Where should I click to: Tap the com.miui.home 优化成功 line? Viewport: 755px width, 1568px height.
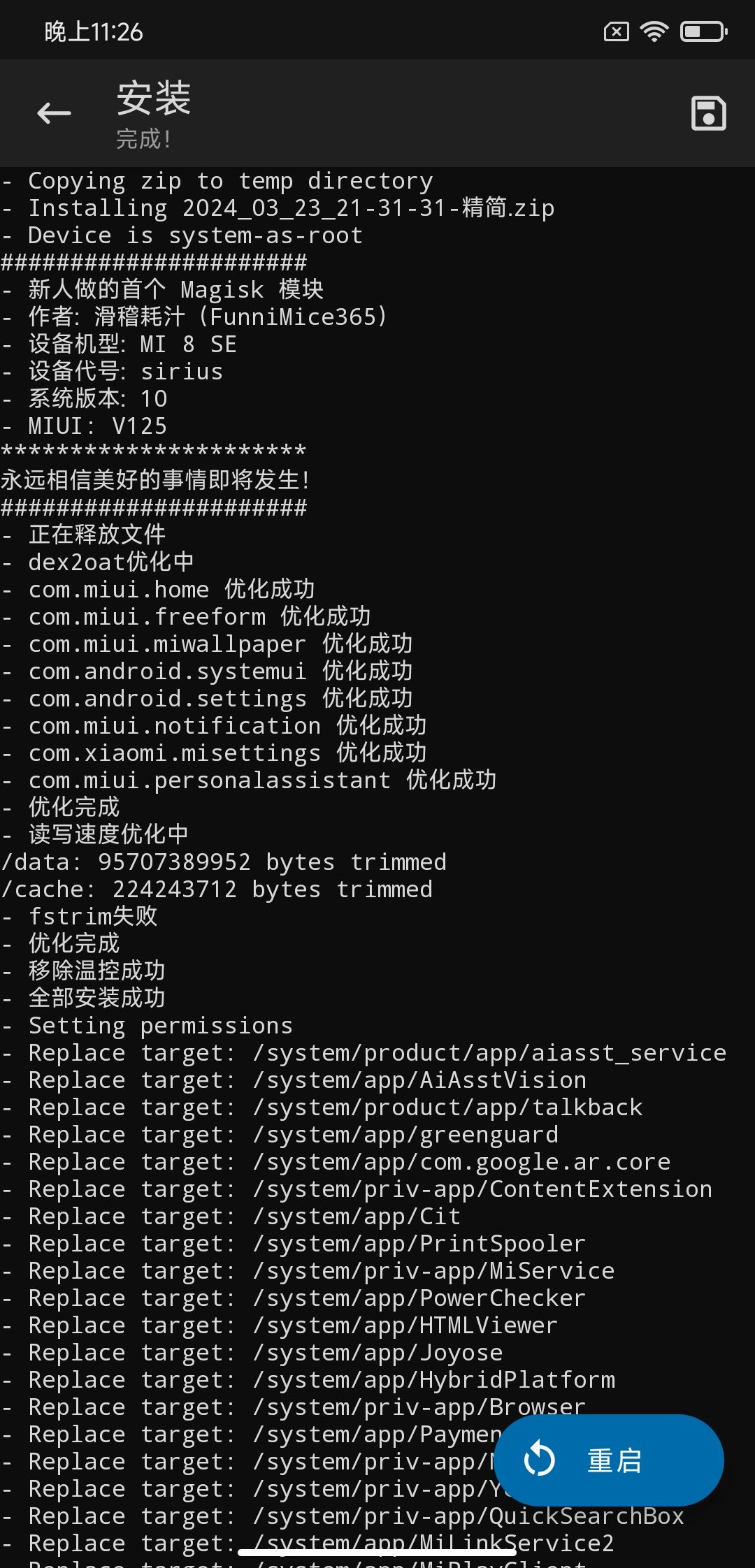point(159,590)
